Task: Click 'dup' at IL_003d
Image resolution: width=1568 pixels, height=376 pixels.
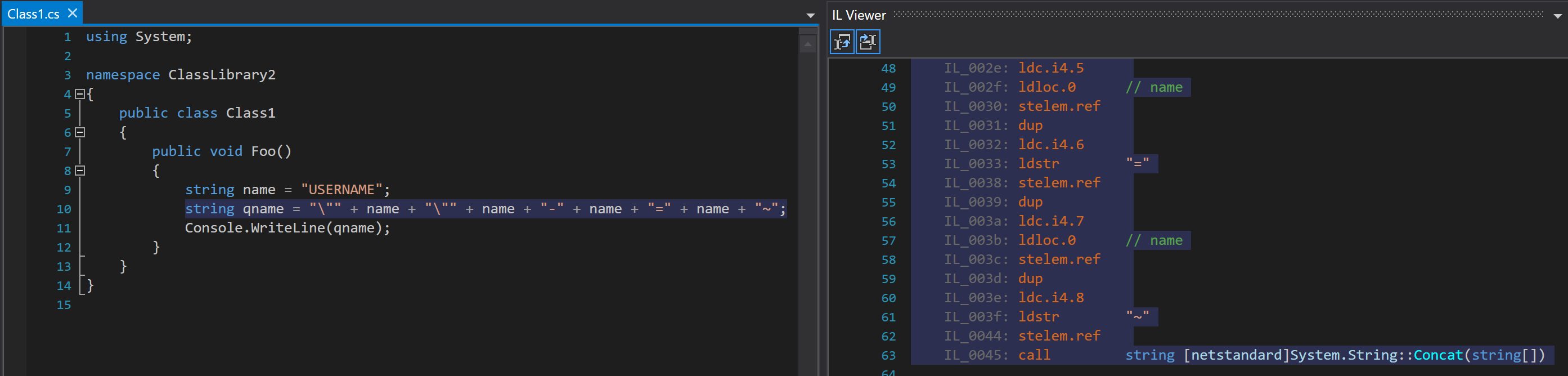Action: click(1031, 279)
